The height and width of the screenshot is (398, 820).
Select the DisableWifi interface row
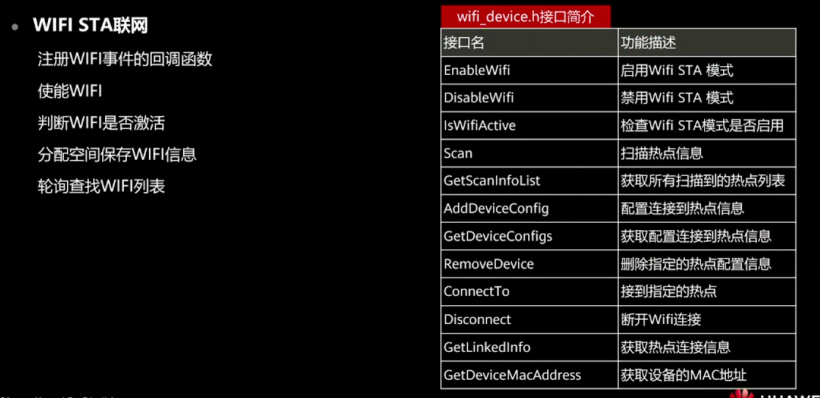618,98
